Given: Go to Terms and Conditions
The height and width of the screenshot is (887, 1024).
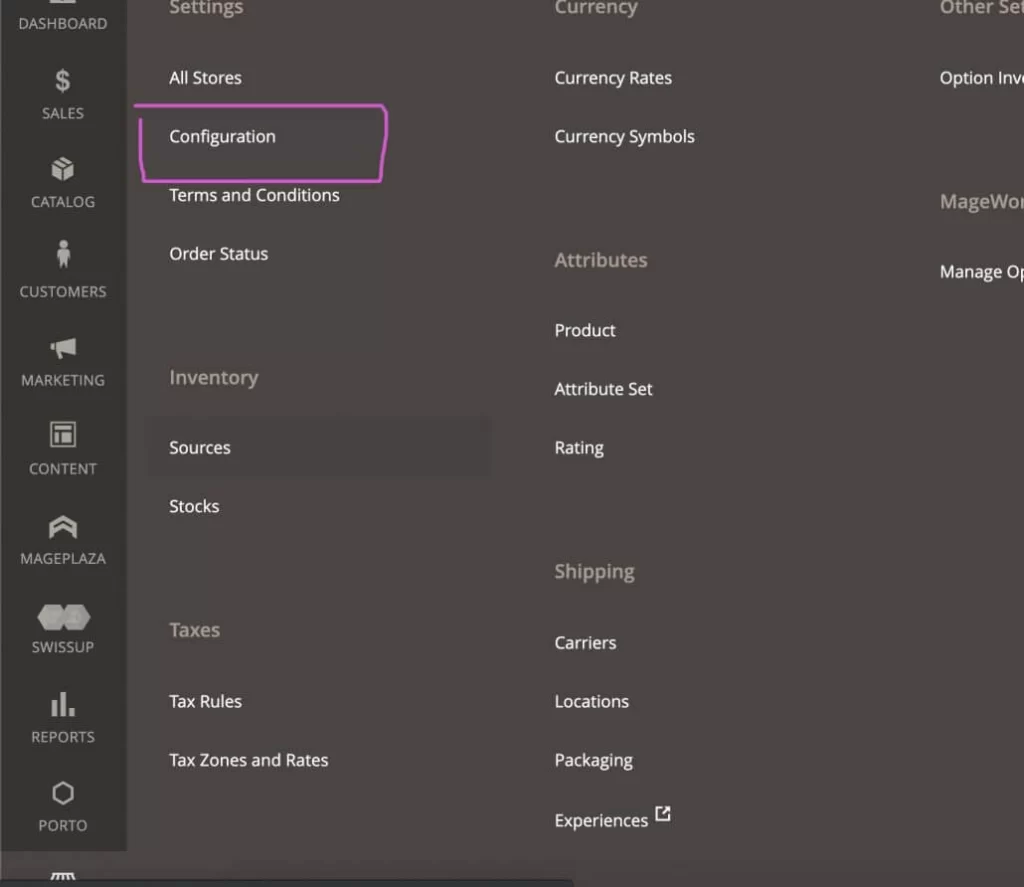Looking at the screenshot, I should click(254, 195).
